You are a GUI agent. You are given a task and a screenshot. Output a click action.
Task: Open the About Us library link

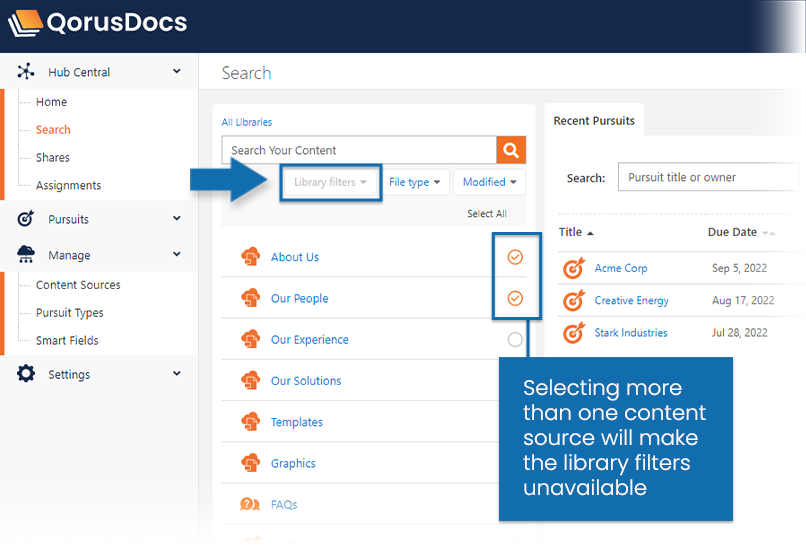point(295,257)
